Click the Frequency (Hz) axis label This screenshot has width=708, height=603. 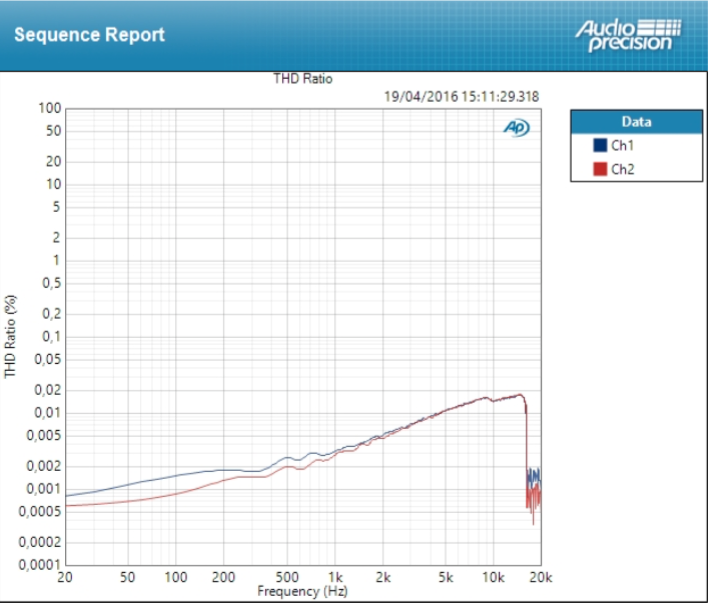click(x=302, y=591)
